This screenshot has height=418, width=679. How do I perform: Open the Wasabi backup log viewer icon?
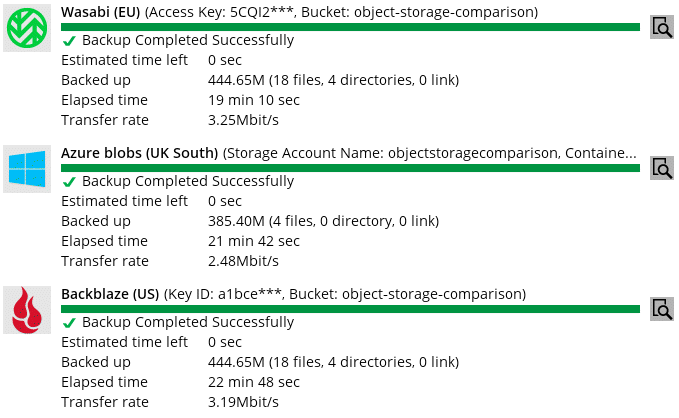click(662, 27)
